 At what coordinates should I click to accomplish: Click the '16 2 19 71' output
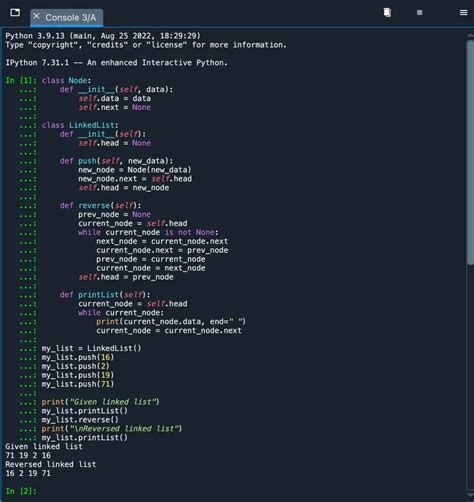tap(28, 473)
